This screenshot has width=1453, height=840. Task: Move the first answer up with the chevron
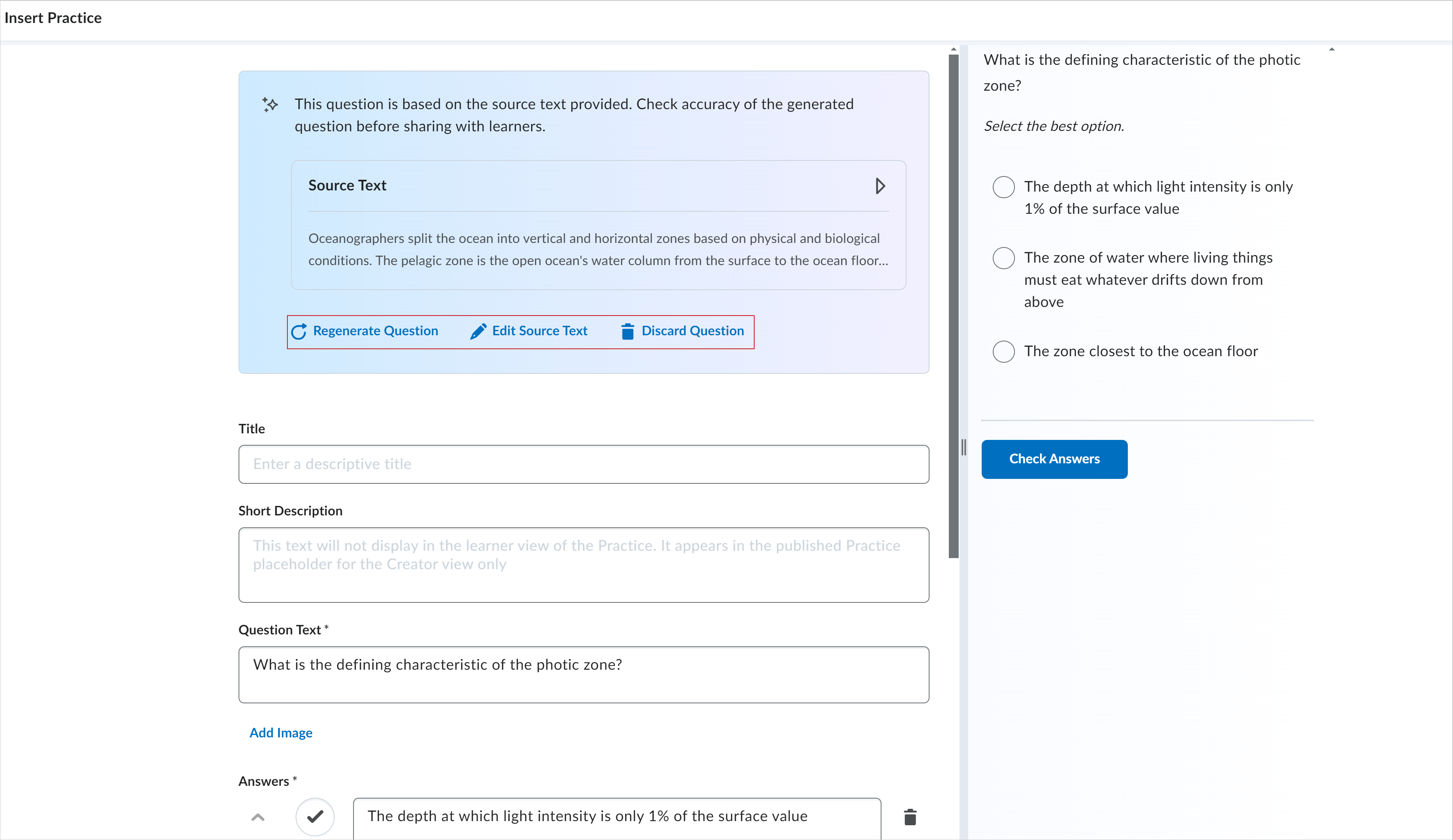click(x=258, y=816)
